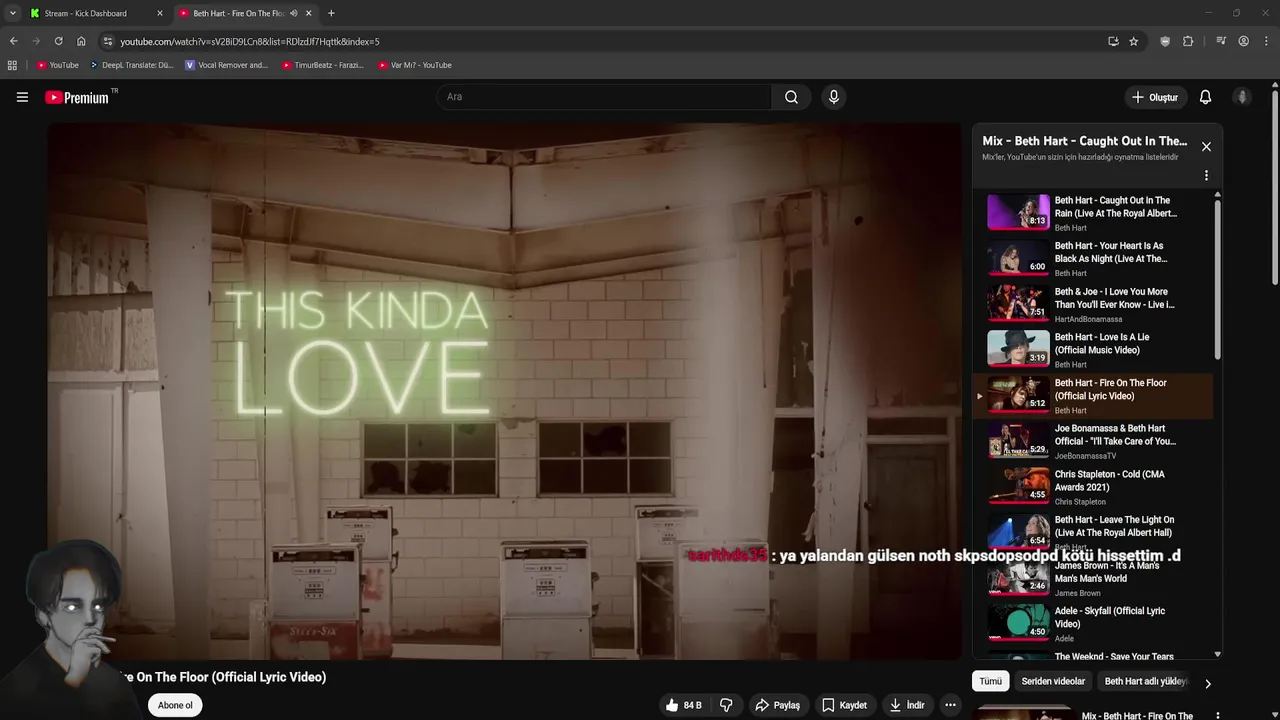View site information icon in address bar

click(107, 41)
